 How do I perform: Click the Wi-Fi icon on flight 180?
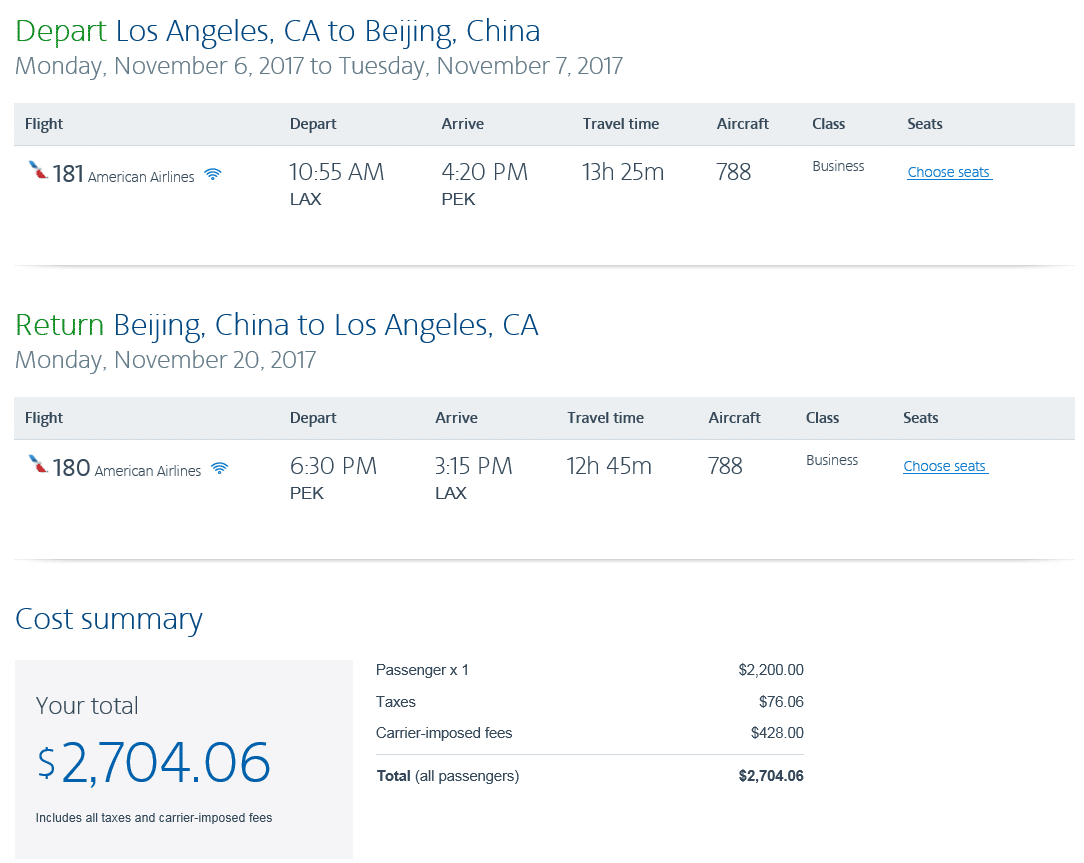[219, 468]
